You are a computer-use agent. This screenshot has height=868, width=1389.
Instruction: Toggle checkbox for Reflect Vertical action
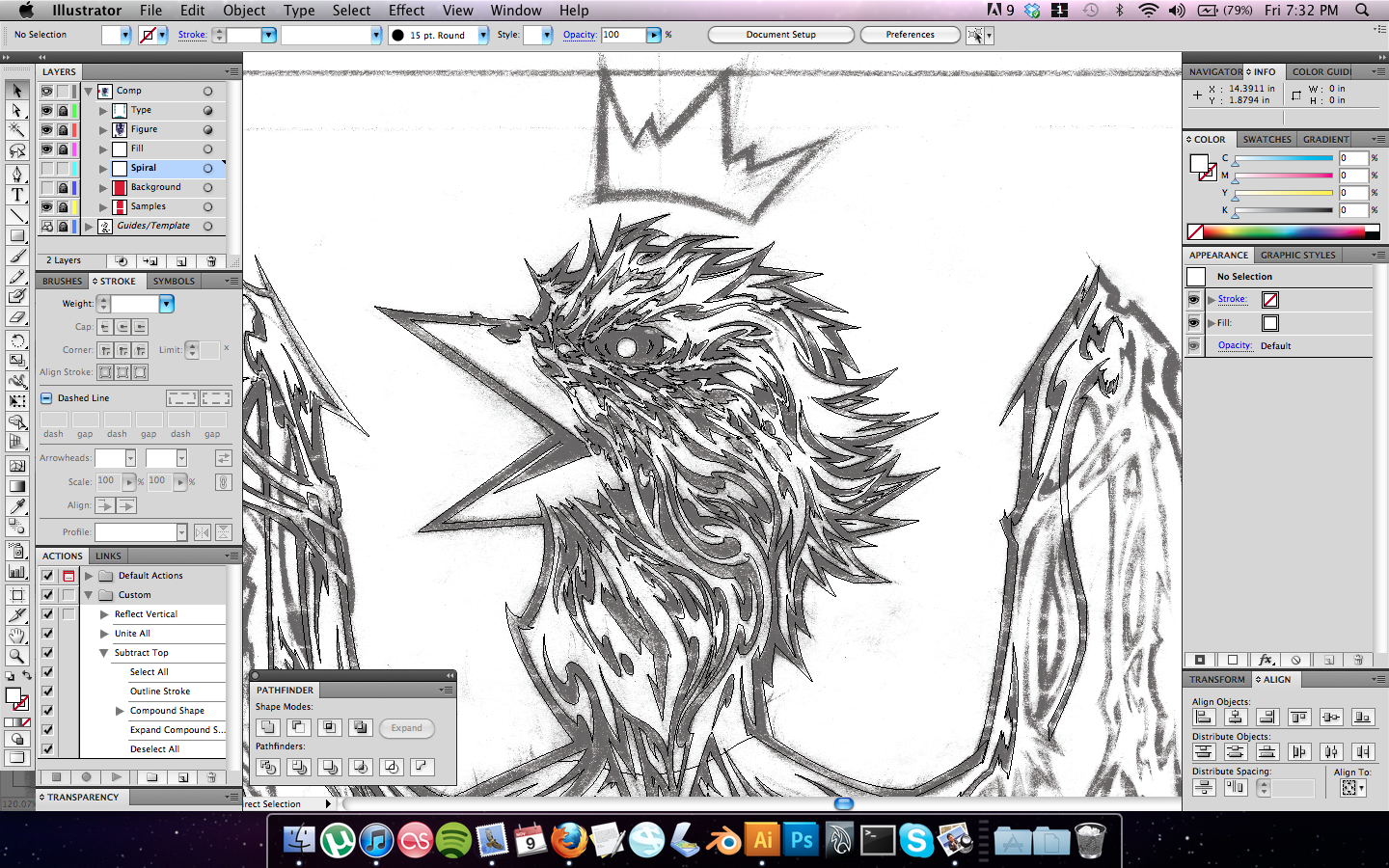click(47, 614)
